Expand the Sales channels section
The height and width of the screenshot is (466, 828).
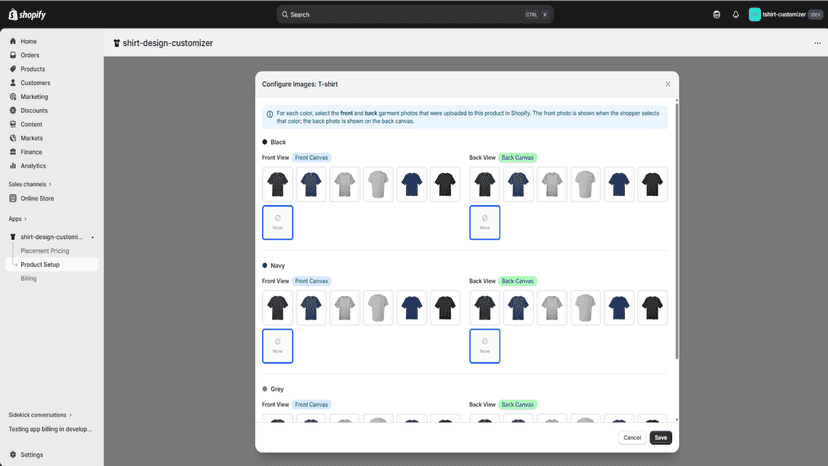30,184
